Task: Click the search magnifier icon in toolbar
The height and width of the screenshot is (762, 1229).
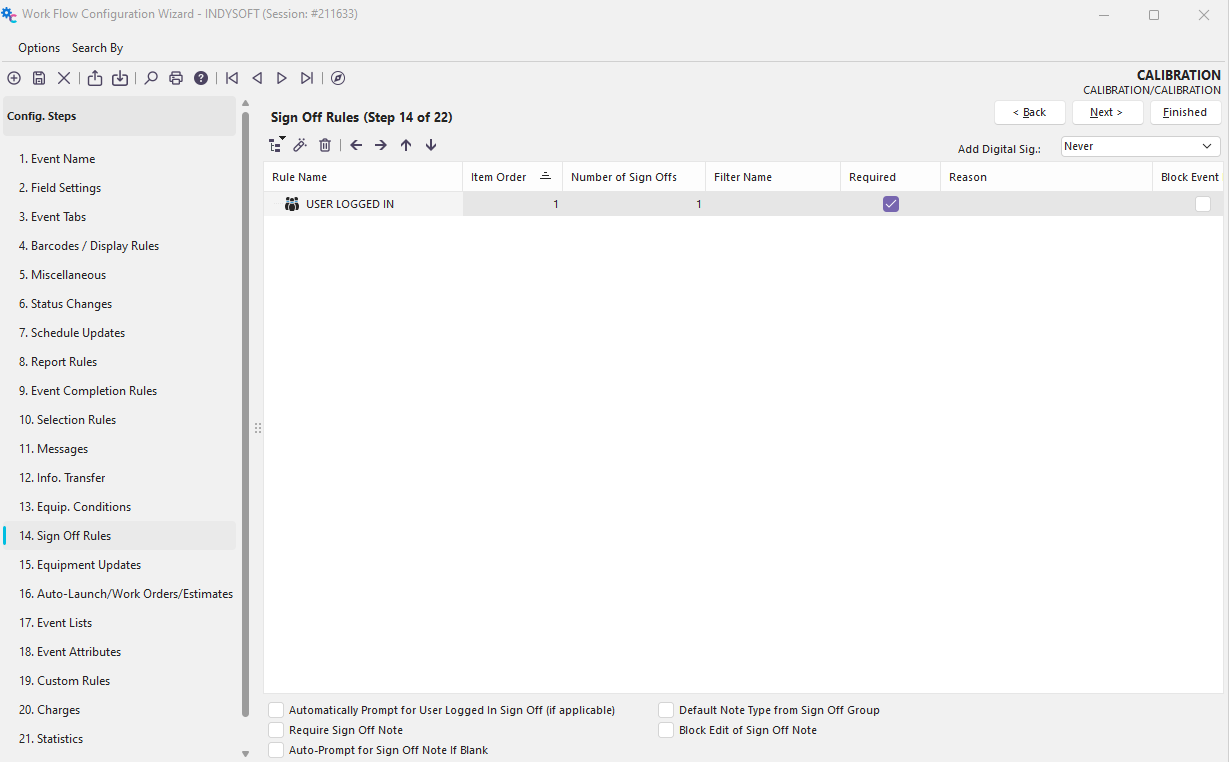Action: point(151,78)
